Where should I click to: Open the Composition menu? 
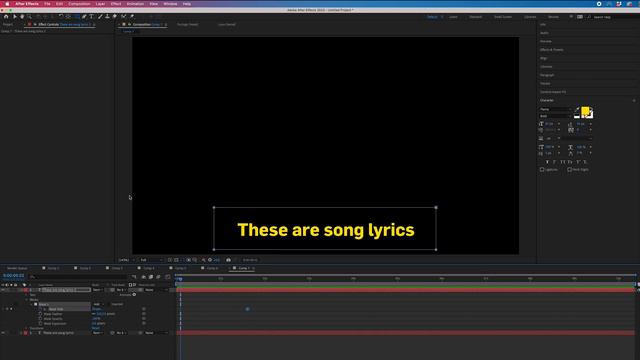click(x=79, y=4)
